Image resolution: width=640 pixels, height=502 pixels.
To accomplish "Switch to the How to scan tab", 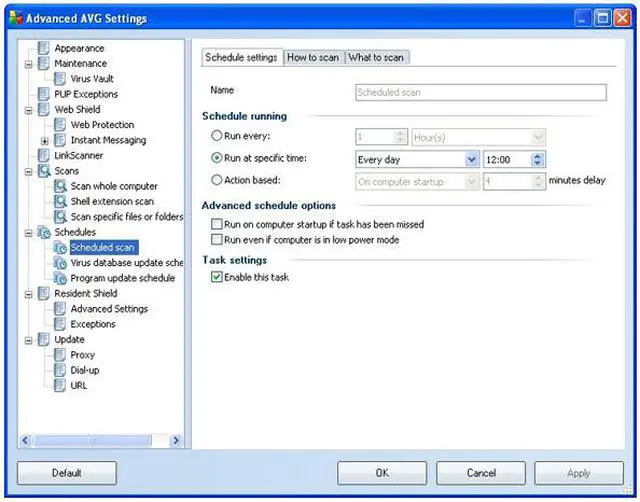I will (313, 58).
